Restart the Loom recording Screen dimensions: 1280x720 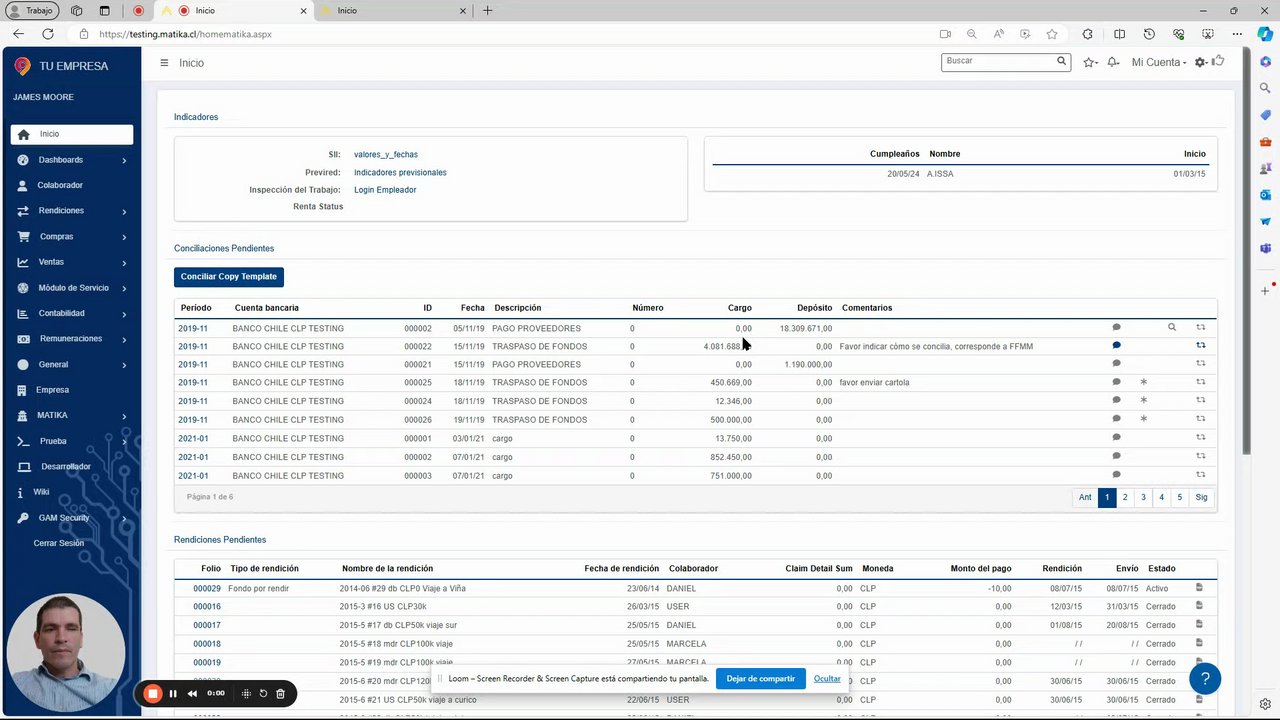(264, 693)
